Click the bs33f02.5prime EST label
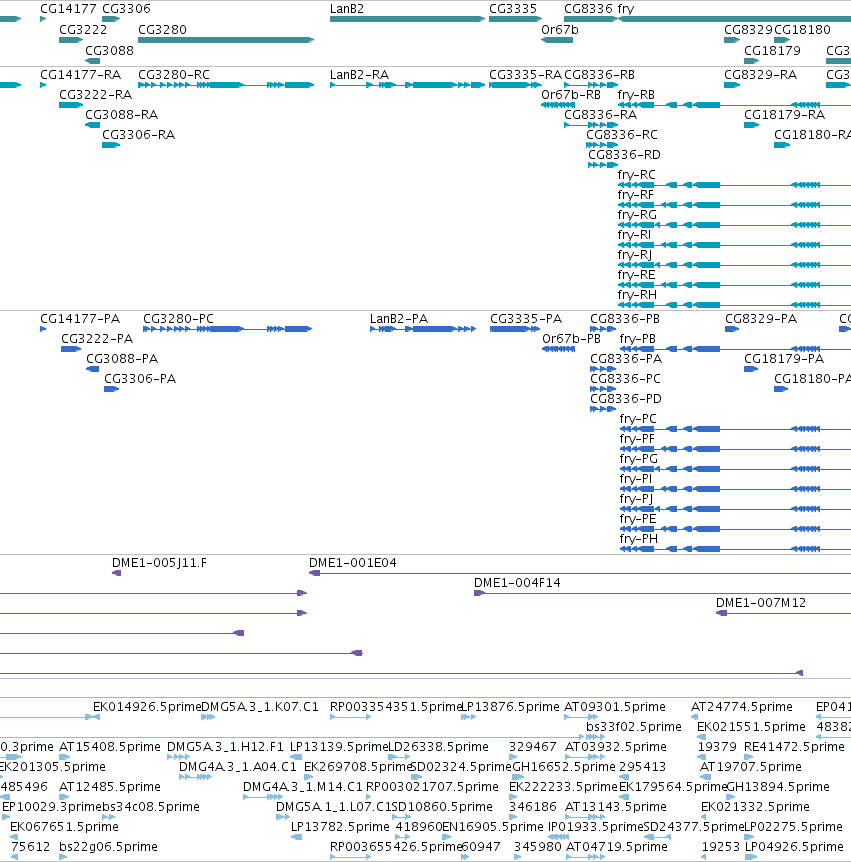 pyautogui.click(x=634, y=727)
